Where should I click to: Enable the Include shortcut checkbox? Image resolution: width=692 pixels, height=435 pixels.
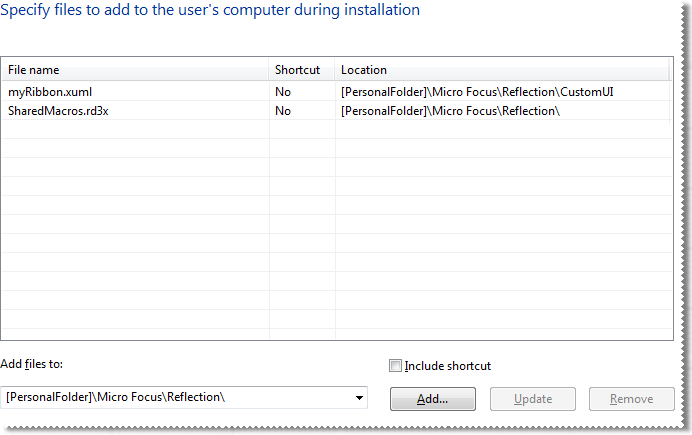(395, 366)
